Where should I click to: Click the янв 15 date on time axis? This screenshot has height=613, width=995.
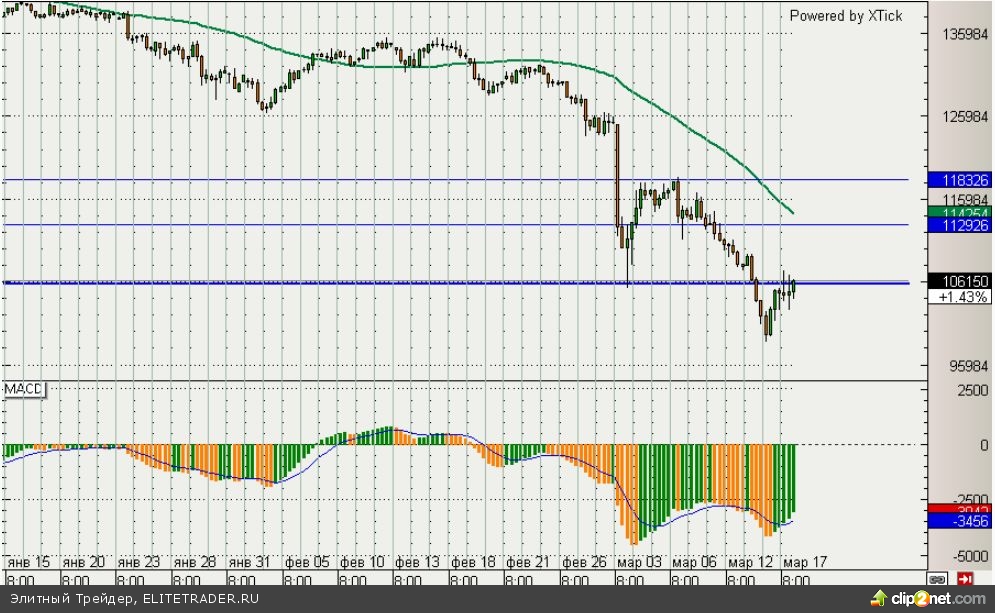pos(27,562)
